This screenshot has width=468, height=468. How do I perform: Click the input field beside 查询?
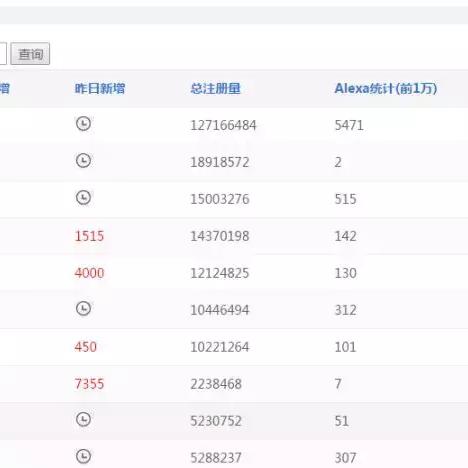[x=3, y=54]
